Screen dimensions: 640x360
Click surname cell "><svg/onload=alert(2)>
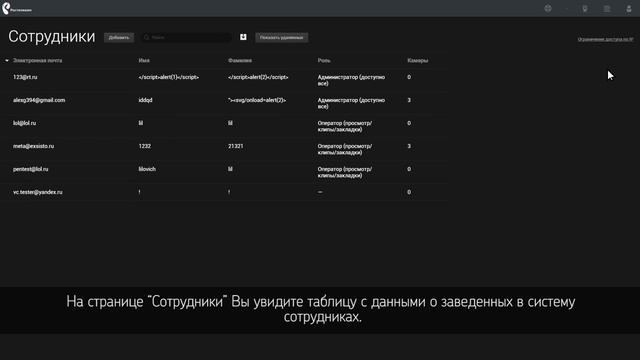pos(257,100)
